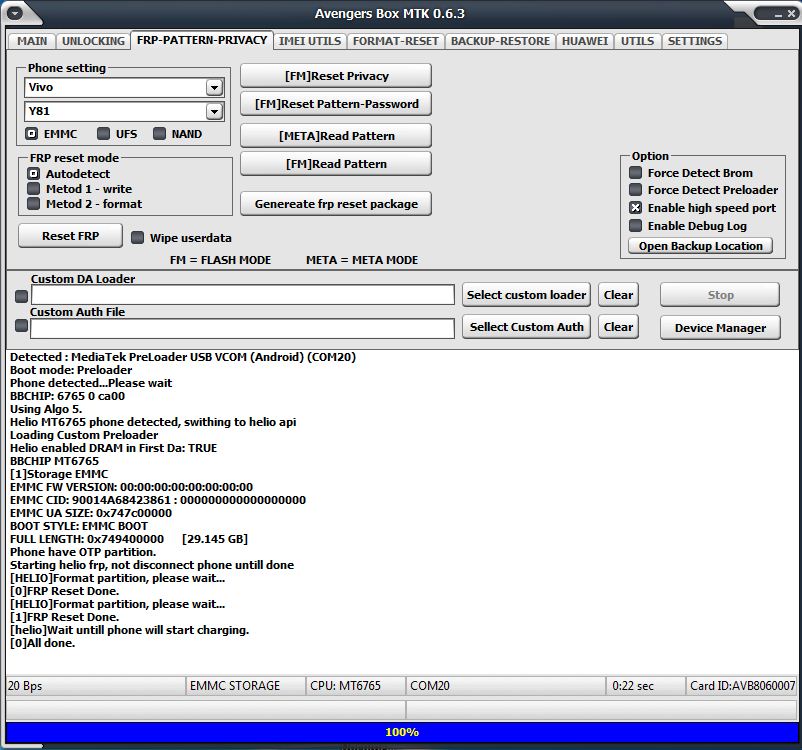This screenshot has height=750, width=802.
Task: Click the 100% progress bar
Action: (402, 732)
